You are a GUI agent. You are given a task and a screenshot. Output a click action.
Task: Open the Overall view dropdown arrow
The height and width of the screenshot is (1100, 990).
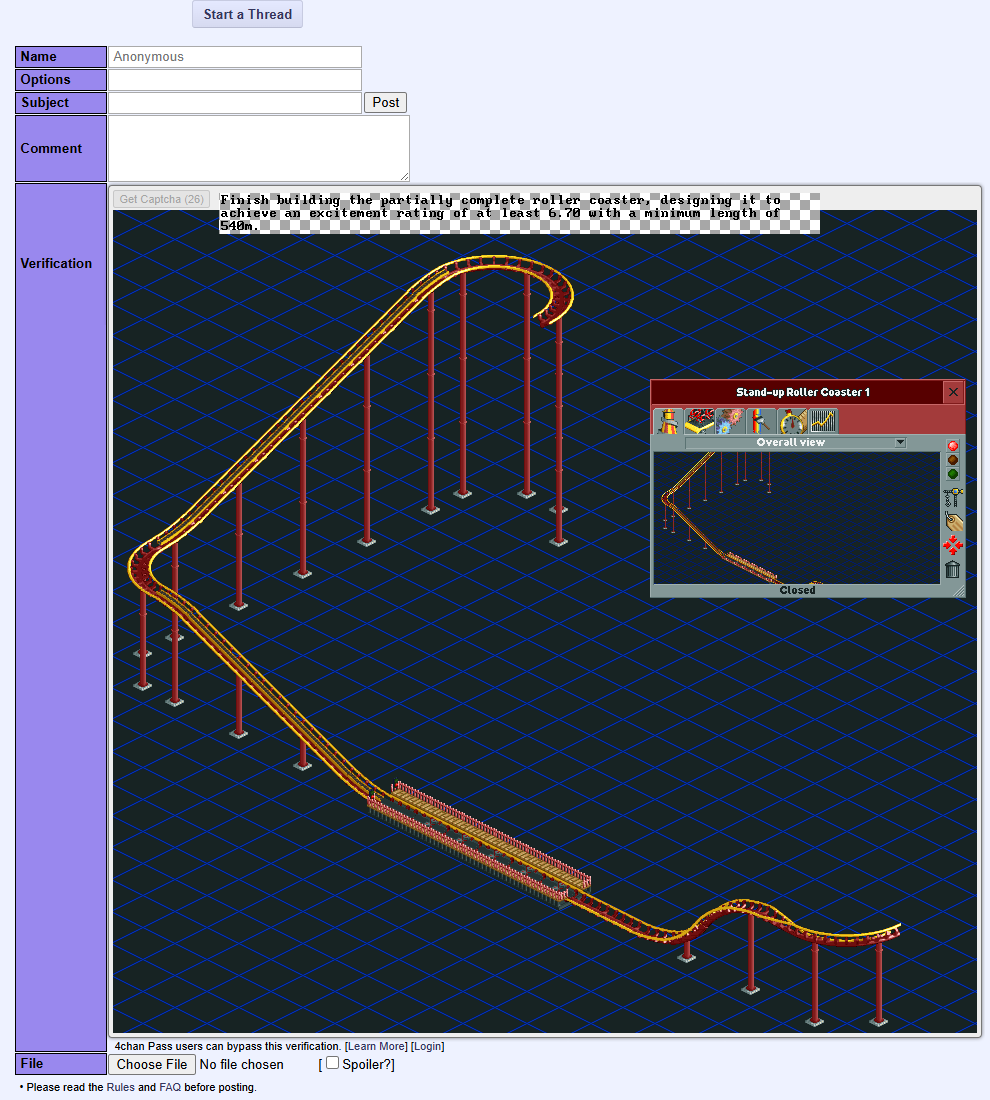pyautogui.click(x=900, y=443)
